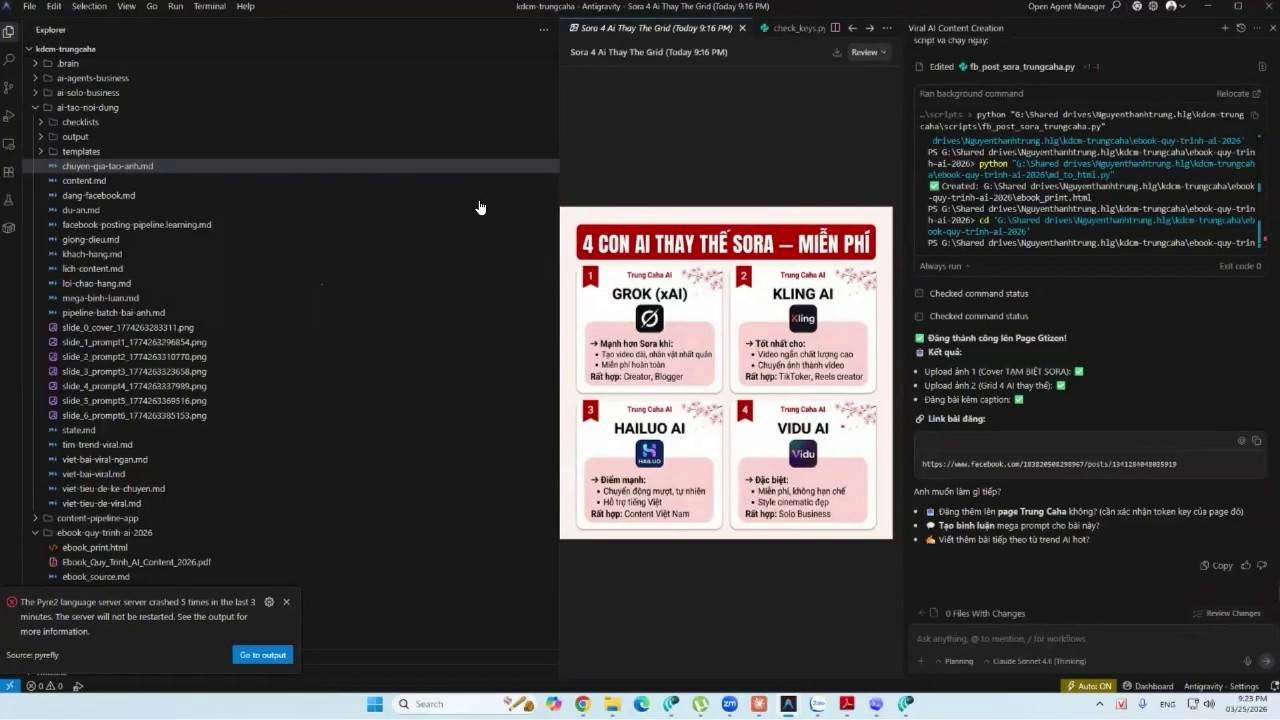Open the Terminal menu

pyautogui.click(x=209, y=6)
